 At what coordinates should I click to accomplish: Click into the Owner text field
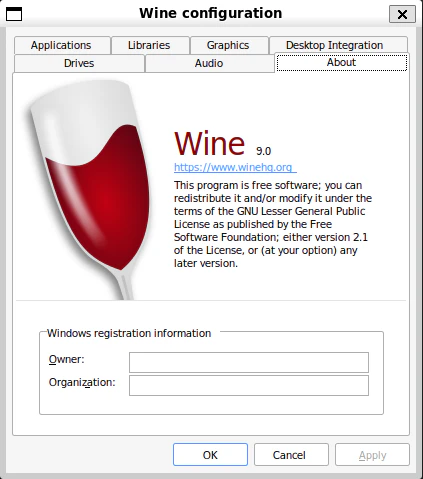point(249,362)
